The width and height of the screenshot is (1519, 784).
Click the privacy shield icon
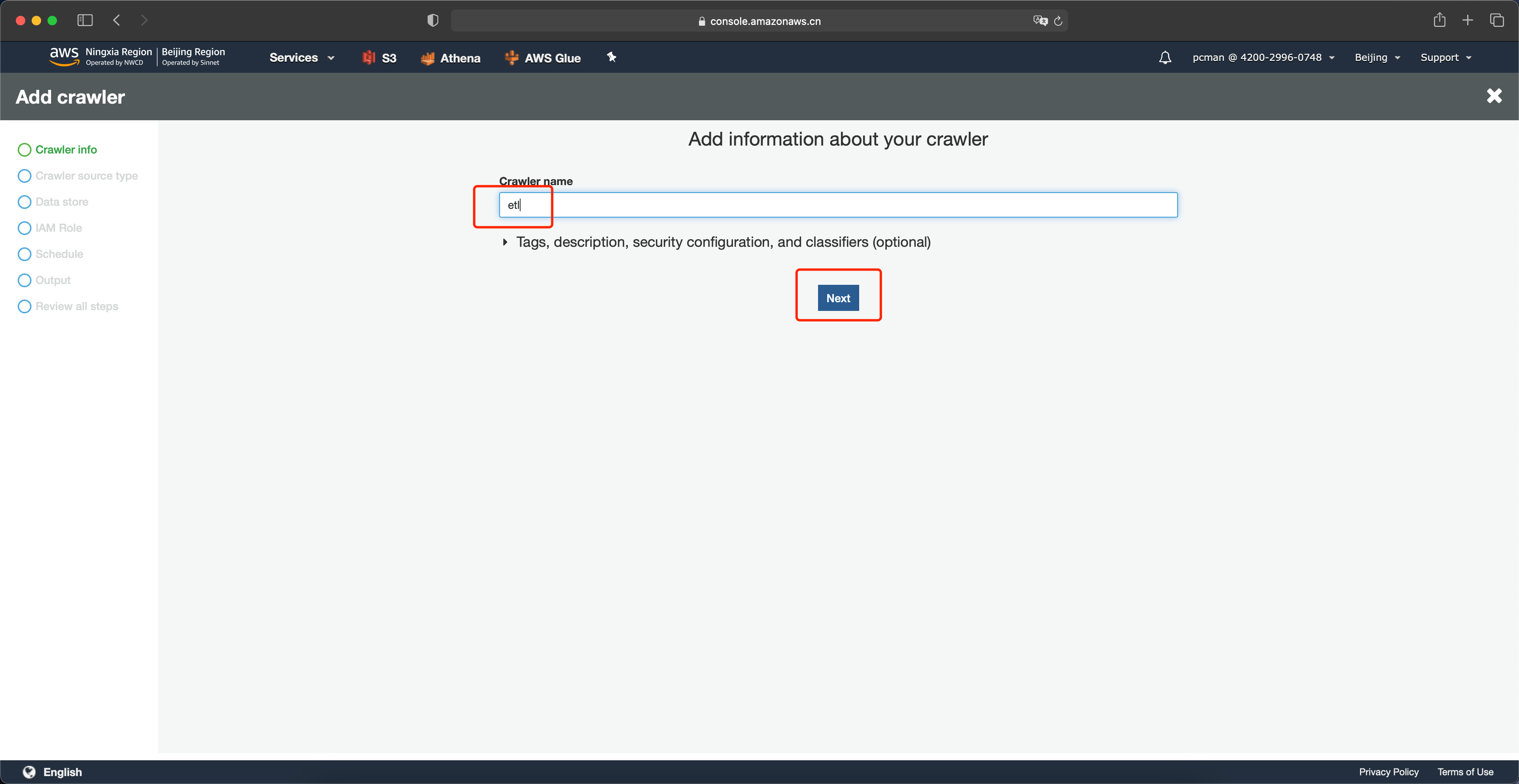point(433,21)
